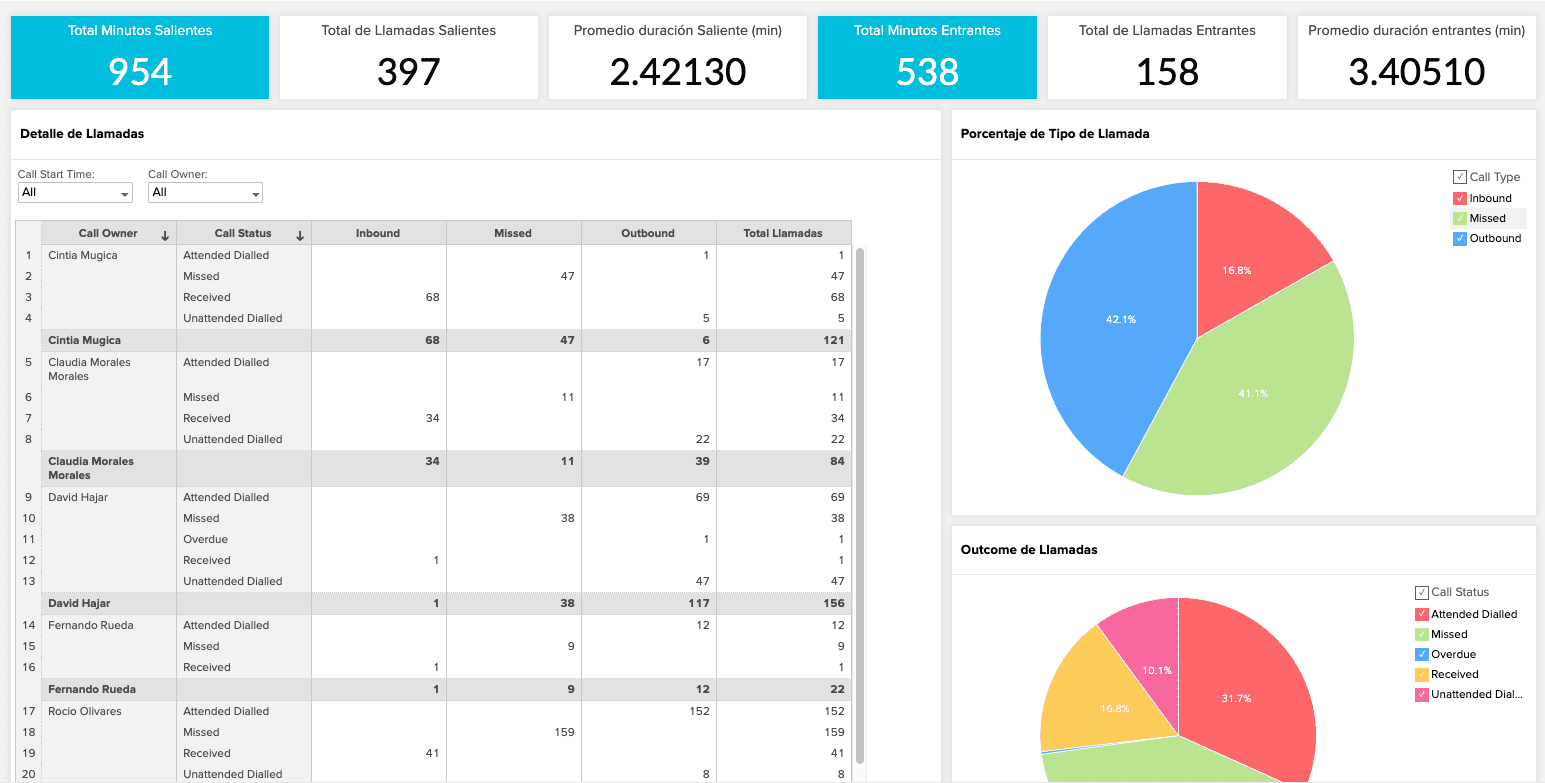Click the Missed column header

point(513,233)
